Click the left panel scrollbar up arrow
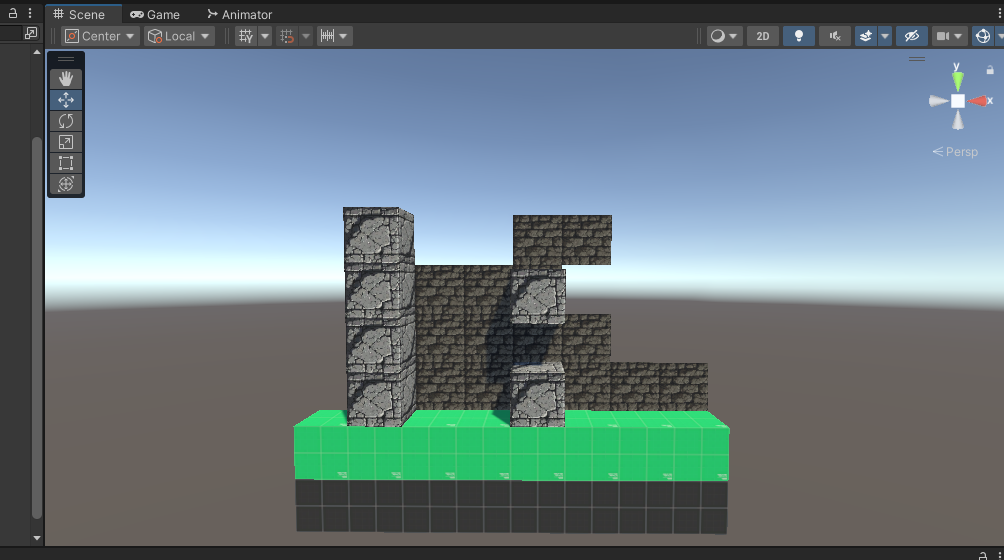The image size is (1004, 560). pyautogui.click(x=36, y=52)
